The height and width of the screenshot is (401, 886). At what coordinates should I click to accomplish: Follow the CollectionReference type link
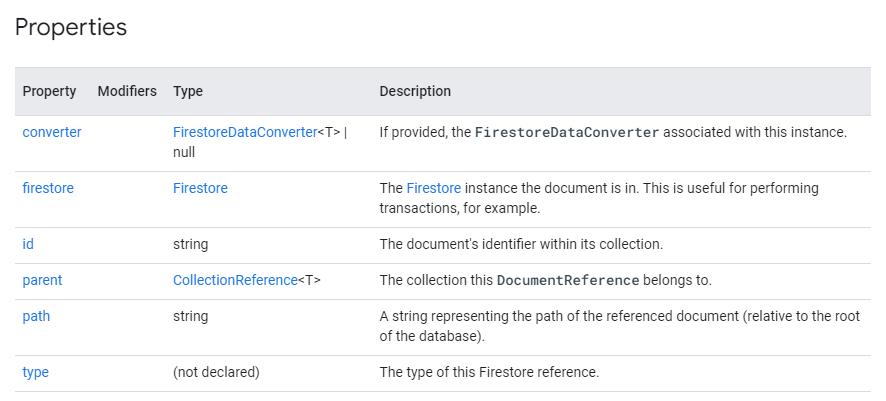tap(235, 280)
